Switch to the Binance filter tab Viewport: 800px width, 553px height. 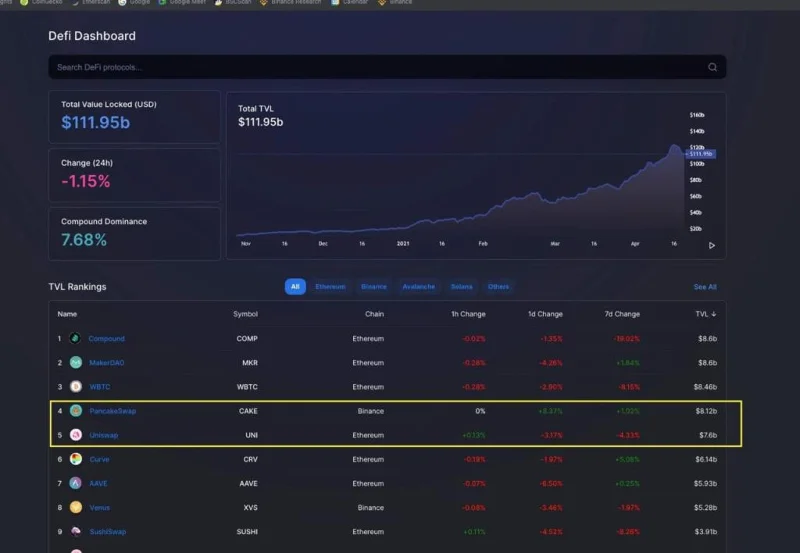coord(373,287)
